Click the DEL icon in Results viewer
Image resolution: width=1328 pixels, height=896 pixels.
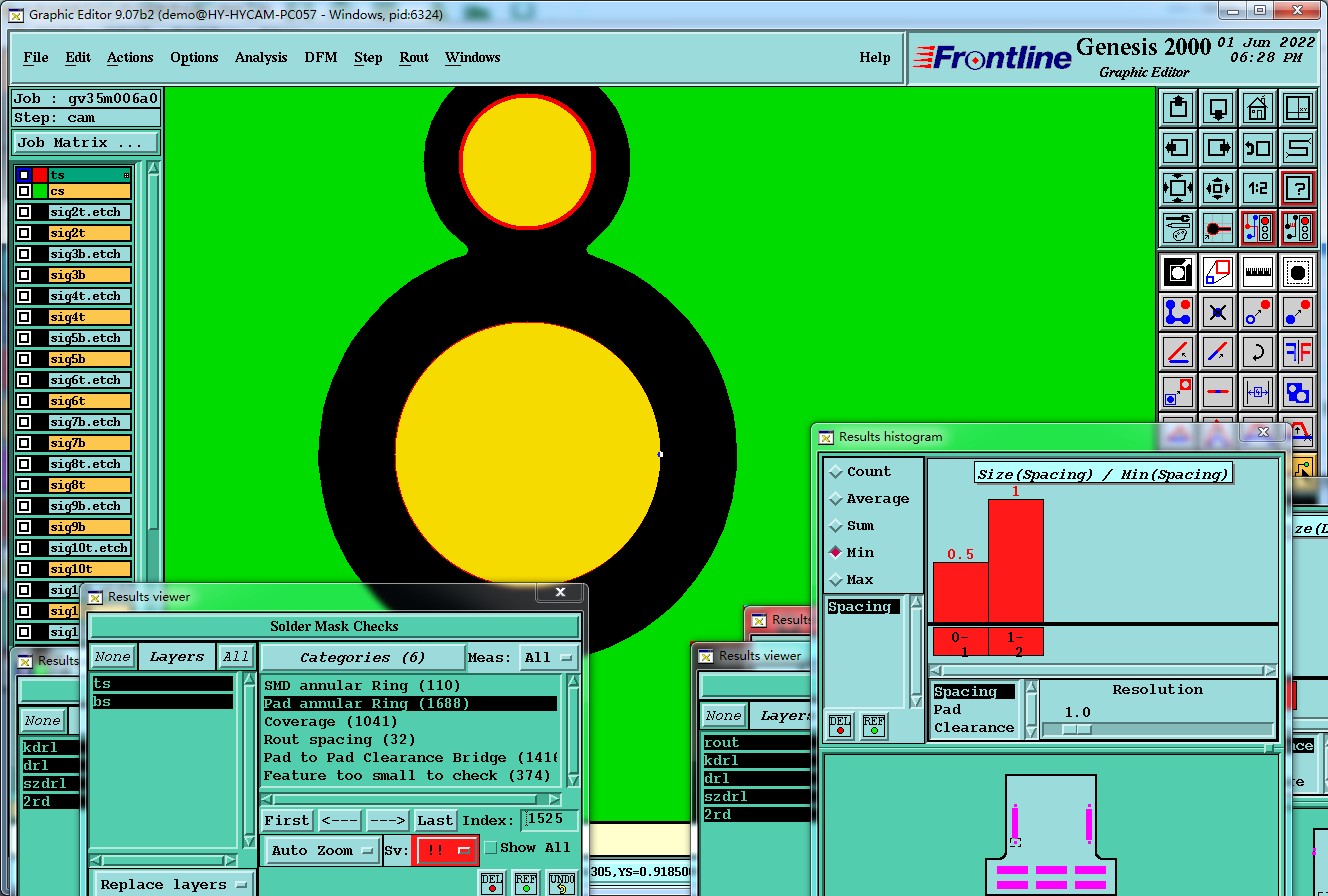click(x=492, y=883)
